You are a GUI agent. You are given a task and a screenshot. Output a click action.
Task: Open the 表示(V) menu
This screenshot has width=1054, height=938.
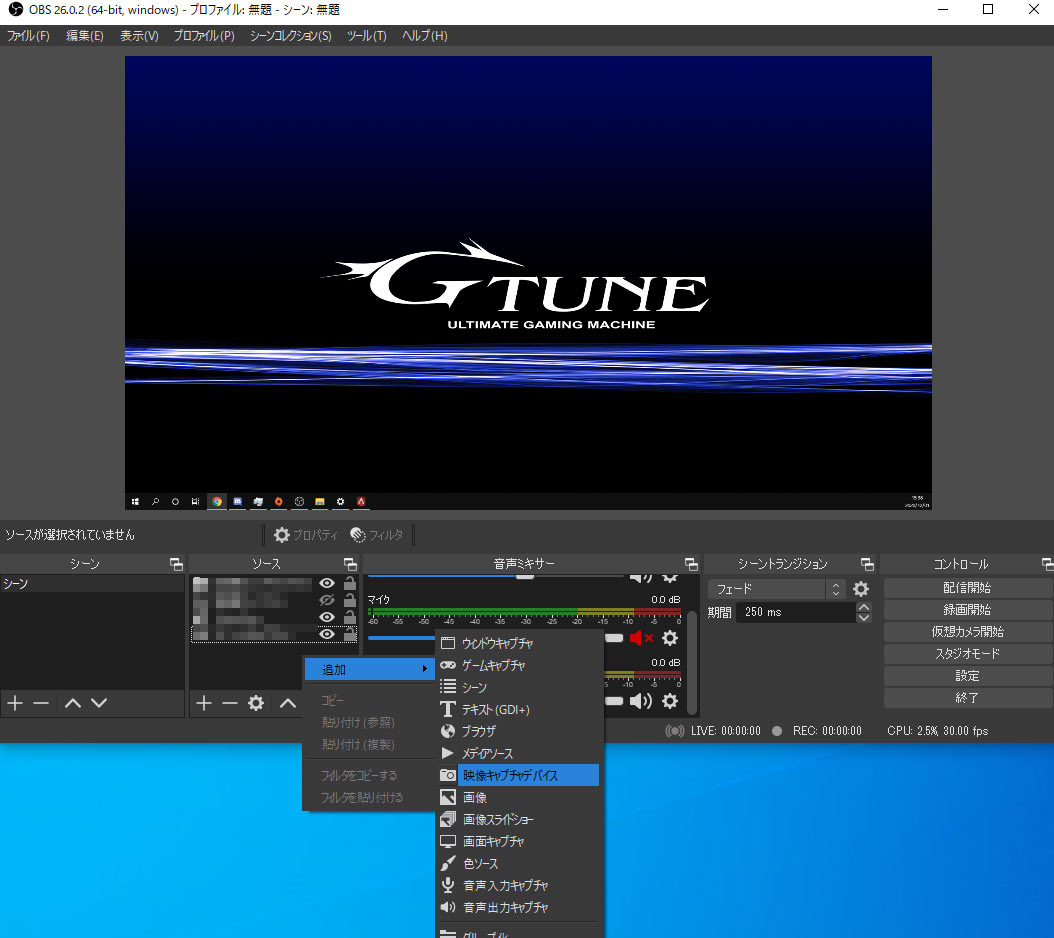point(139,36)
